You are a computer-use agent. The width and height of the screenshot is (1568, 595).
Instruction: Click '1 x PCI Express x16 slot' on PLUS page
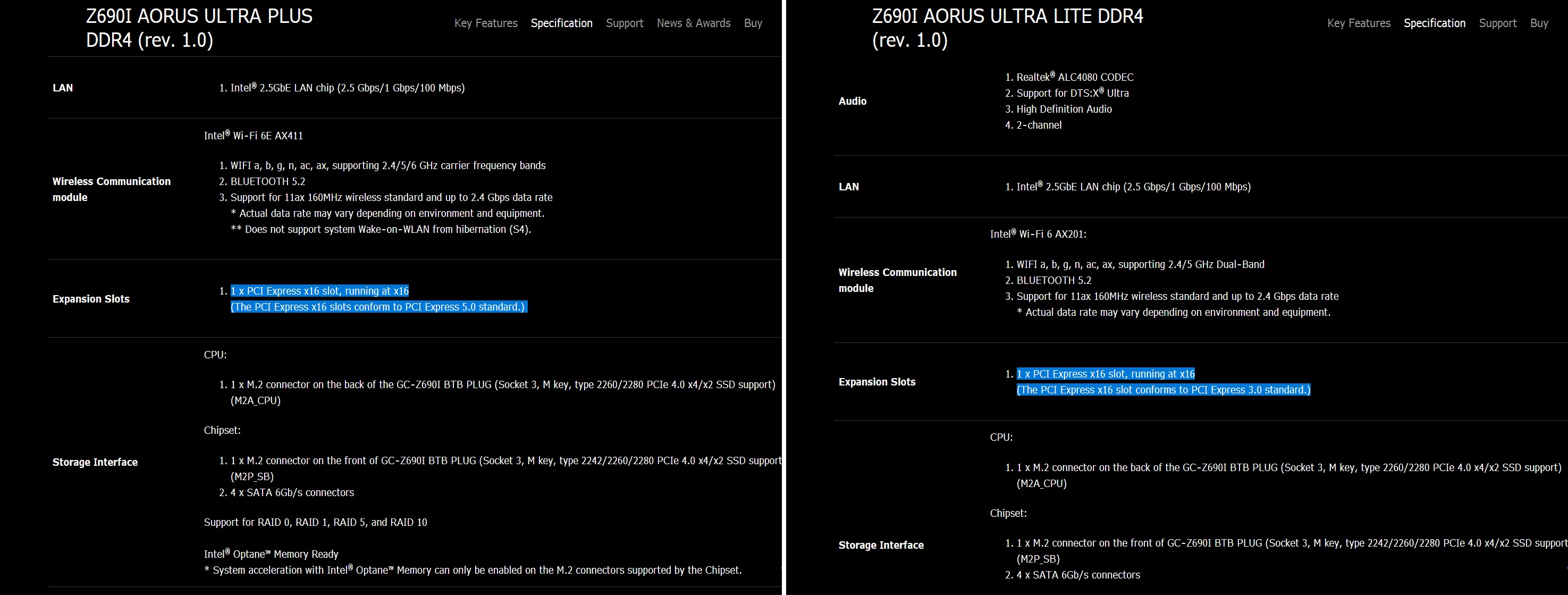pyautogui.click(x=319, y=291)
